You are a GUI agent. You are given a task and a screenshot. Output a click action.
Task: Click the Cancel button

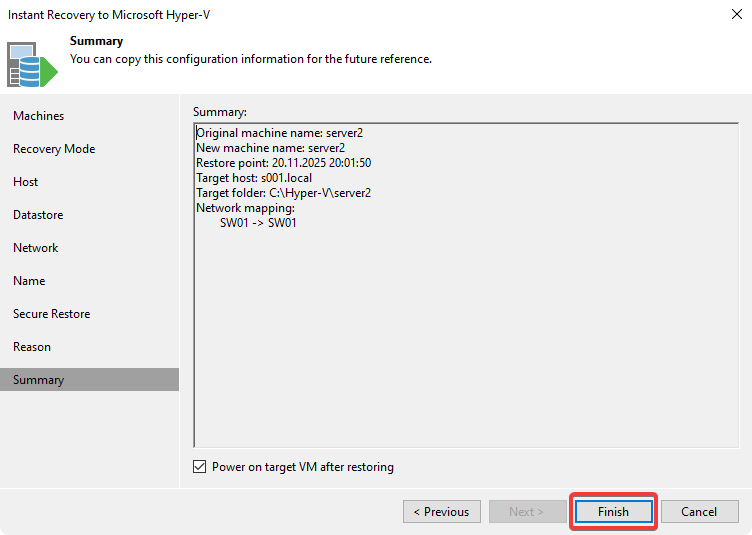[699, 511]
